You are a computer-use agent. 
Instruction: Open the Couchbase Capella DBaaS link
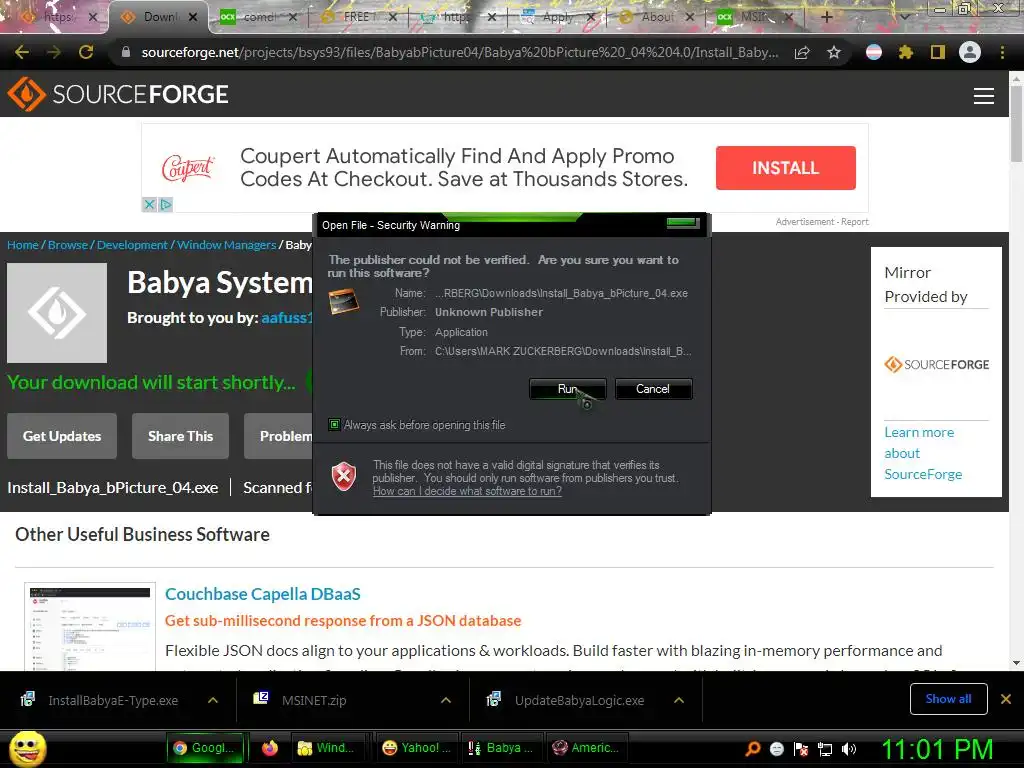click(263, 594)
